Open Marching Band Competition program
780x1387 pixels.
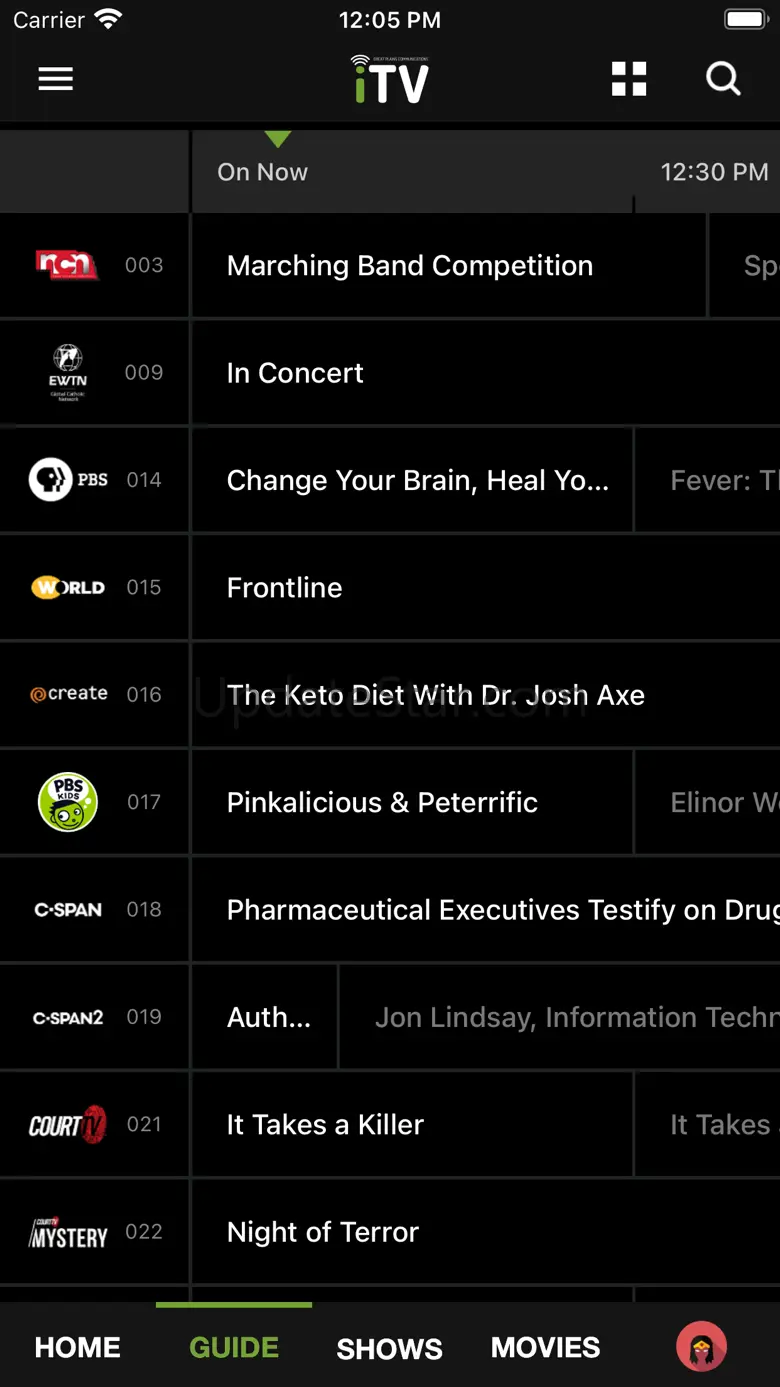(x=410, y=266)
